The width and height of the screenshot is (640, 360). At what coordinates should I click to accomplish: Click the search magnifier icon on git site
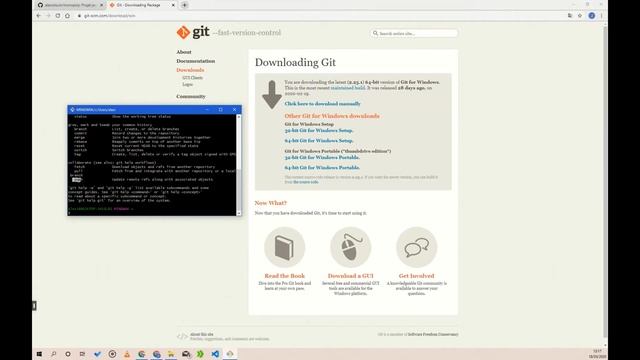click(375, 33)
